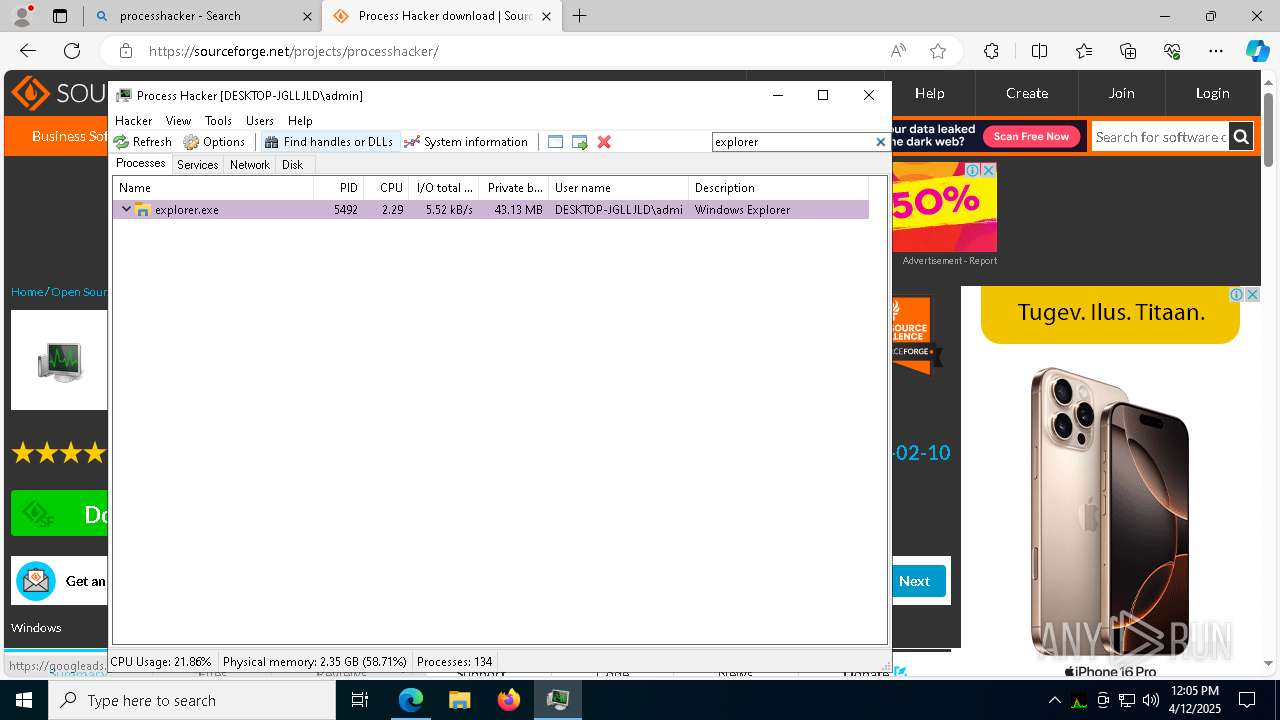The height and width of the screenshot is (720, 1280).
Task: Click CPU Usage status bar entry
Action: pos(161,662)
